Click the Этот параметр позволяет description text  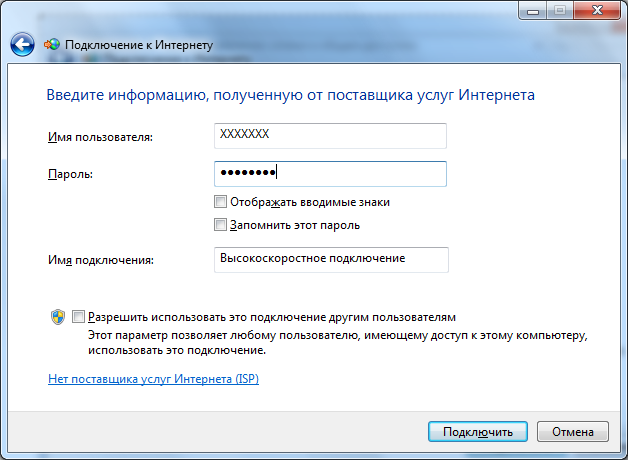click(338, 343)
